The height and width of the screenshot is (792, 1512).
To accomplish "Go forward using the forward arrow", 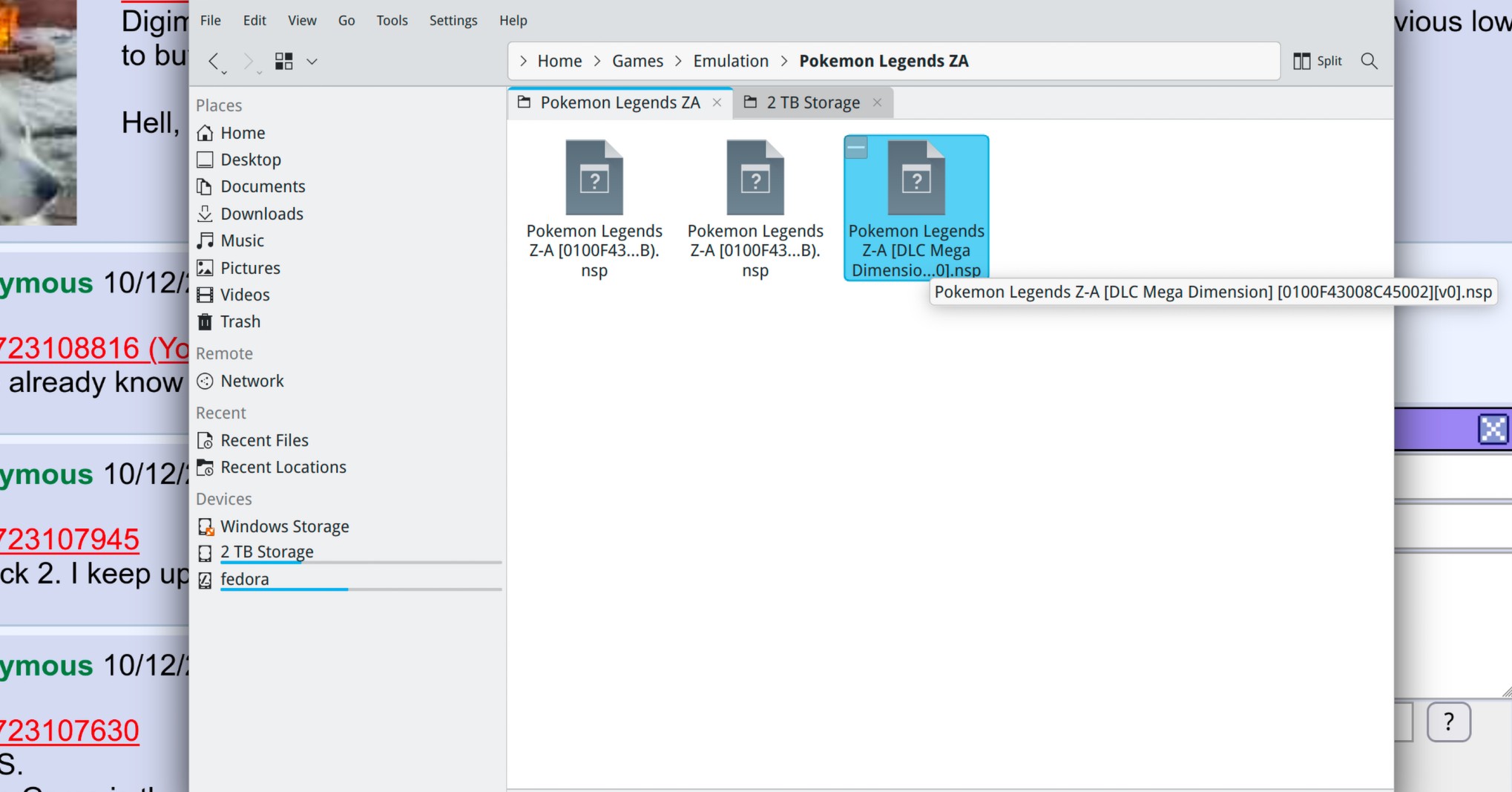I will (249, 61).
